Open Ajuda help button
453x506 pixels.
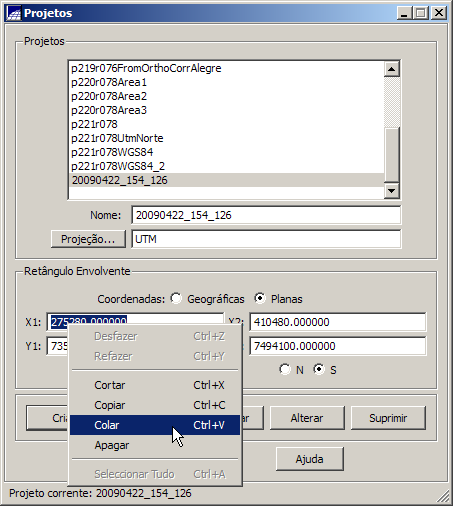pyautogui.click(x=310, y=459)
